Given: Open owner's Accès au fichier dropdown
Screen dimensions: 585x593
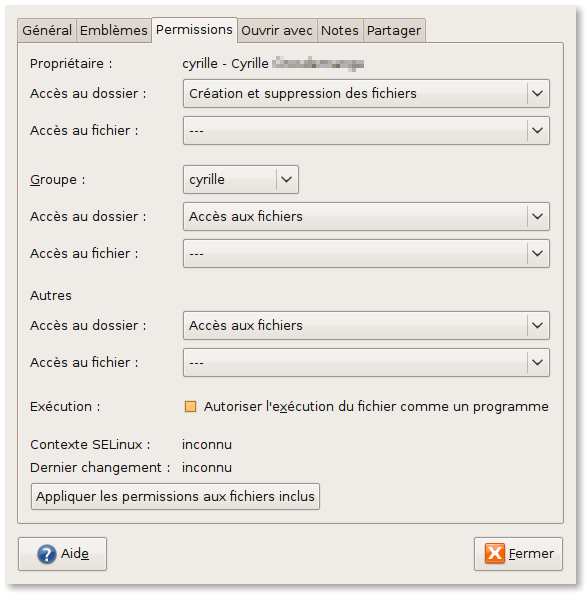Looking at the screenshot, I should (366, 130).
